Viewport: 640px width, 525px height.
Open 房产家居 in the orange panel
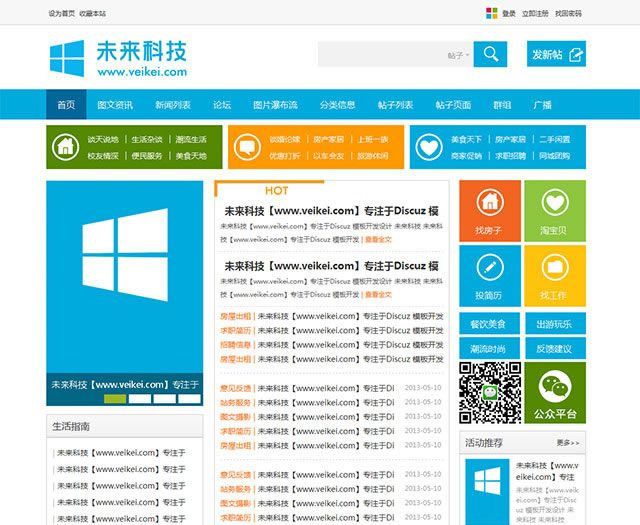[329, 140]
